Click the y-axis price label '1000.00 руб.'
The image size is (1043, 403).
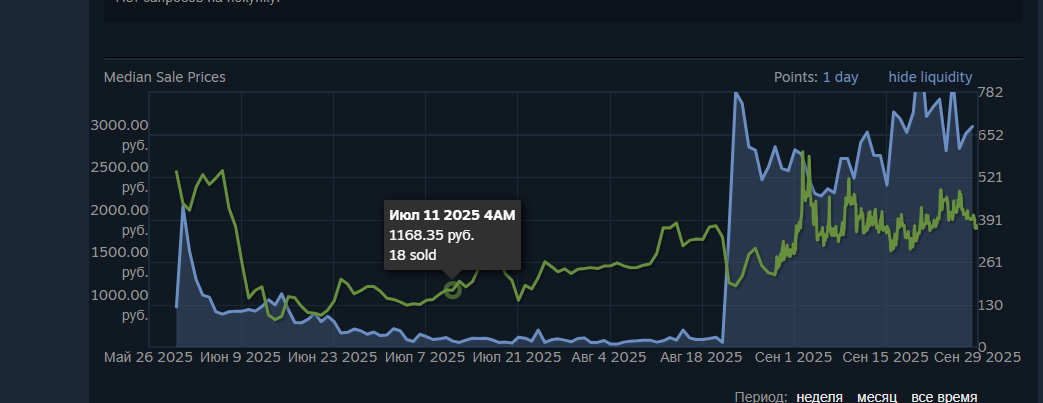pos(120,305)
